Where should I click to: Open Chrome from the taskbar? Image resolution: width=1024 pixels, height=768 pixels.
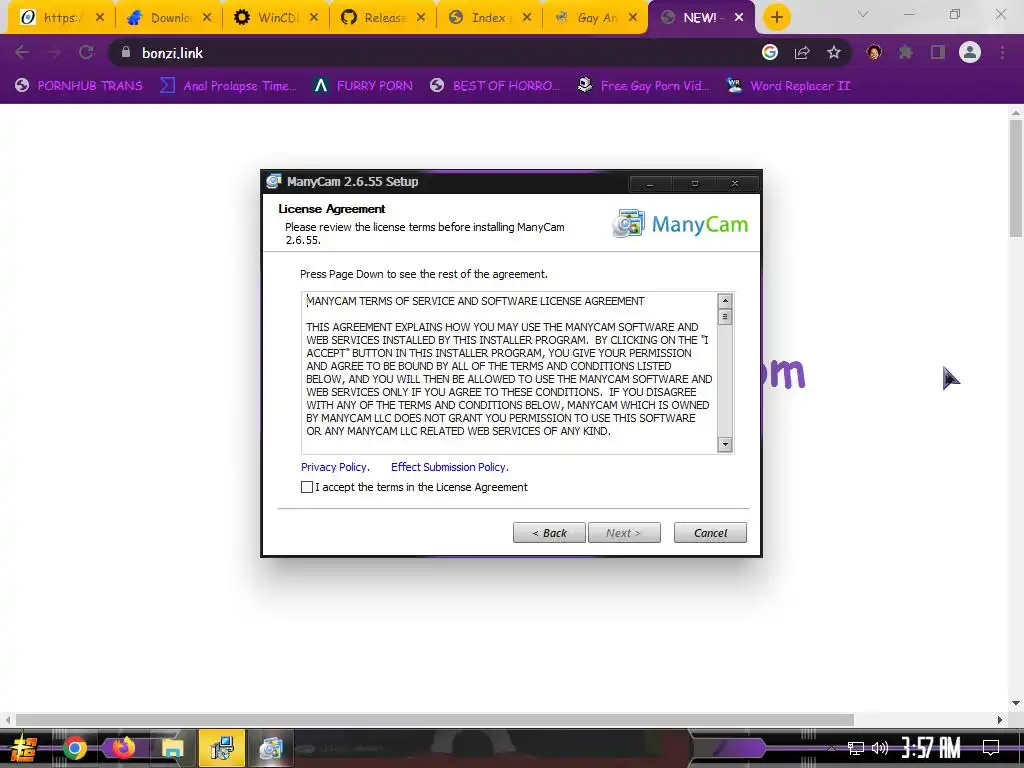tap(75, 748)
